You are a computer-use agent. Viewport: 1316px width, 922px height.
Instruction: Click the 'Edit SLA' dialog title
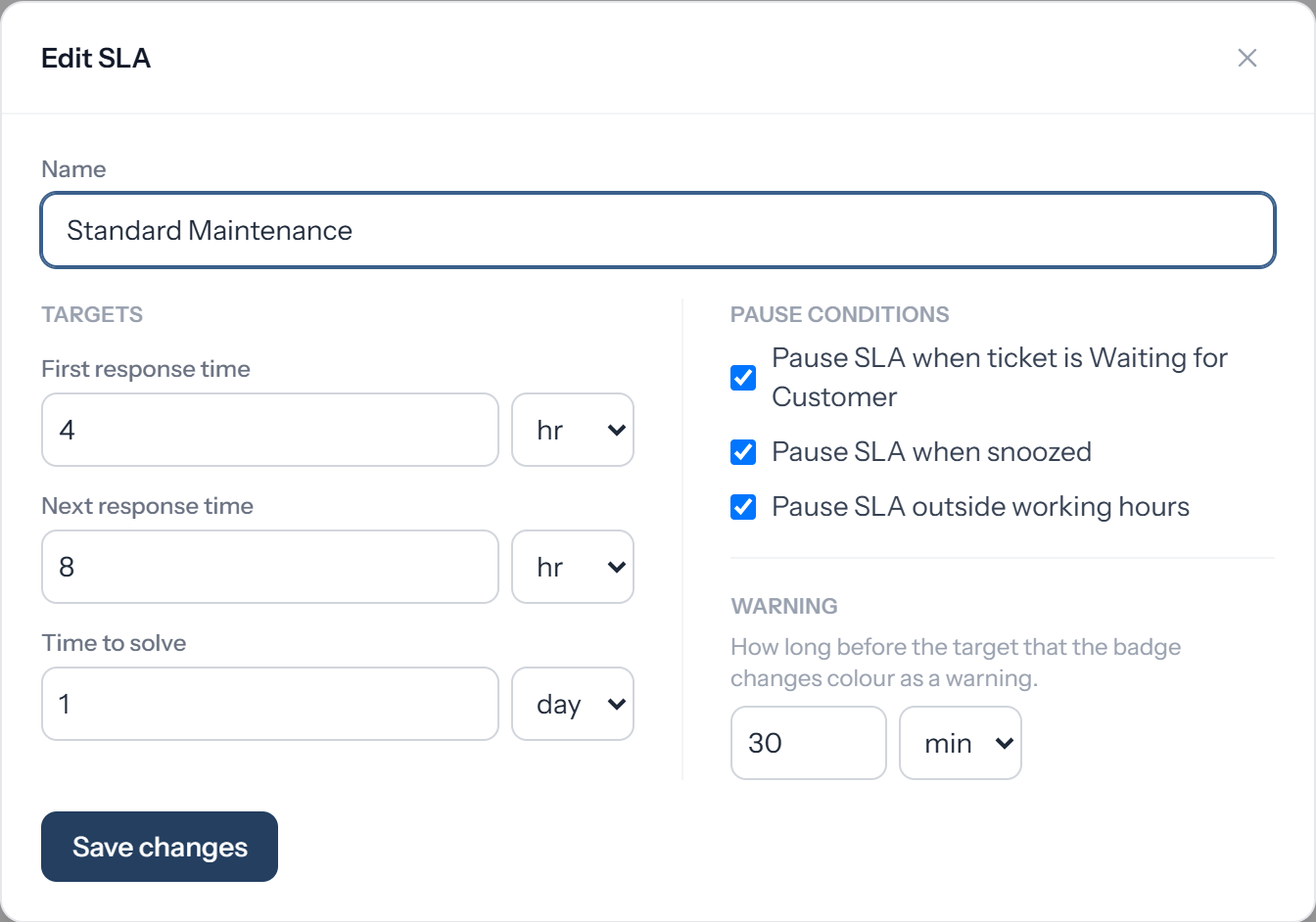[x=96, y=58]
